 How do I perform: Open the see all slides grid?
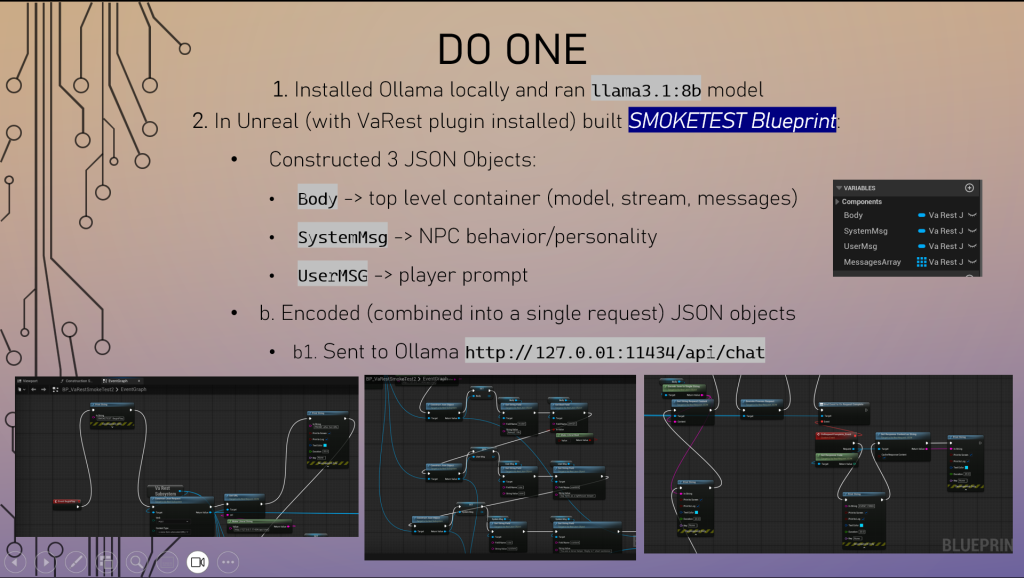click(105, 562)
